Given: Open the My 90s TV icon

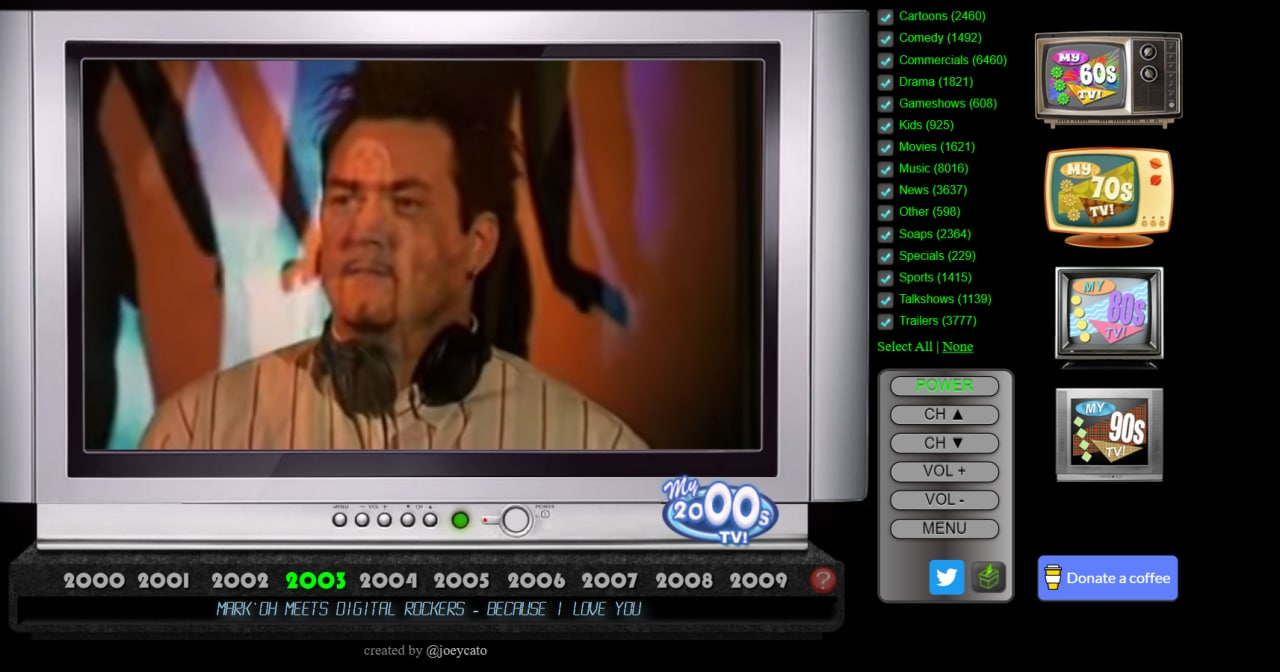Looking at the screenshot, I should tap(1109, 434).
